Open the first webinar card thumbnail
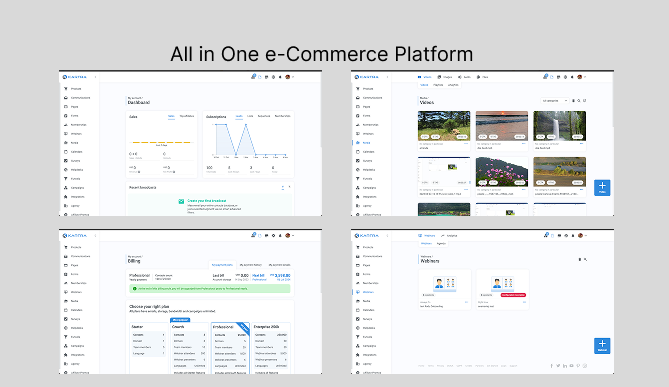The height and width of the screenshot is (387, 669). tap(445, 284)
